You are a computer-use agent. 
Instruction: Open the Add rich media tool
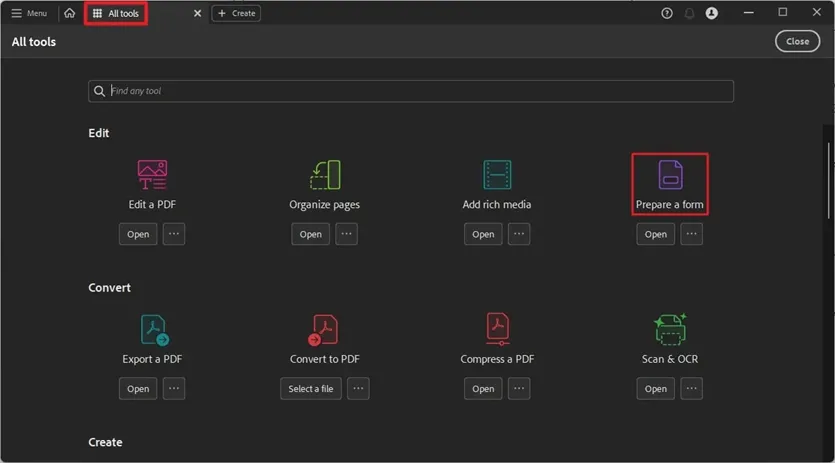point(483,234)
